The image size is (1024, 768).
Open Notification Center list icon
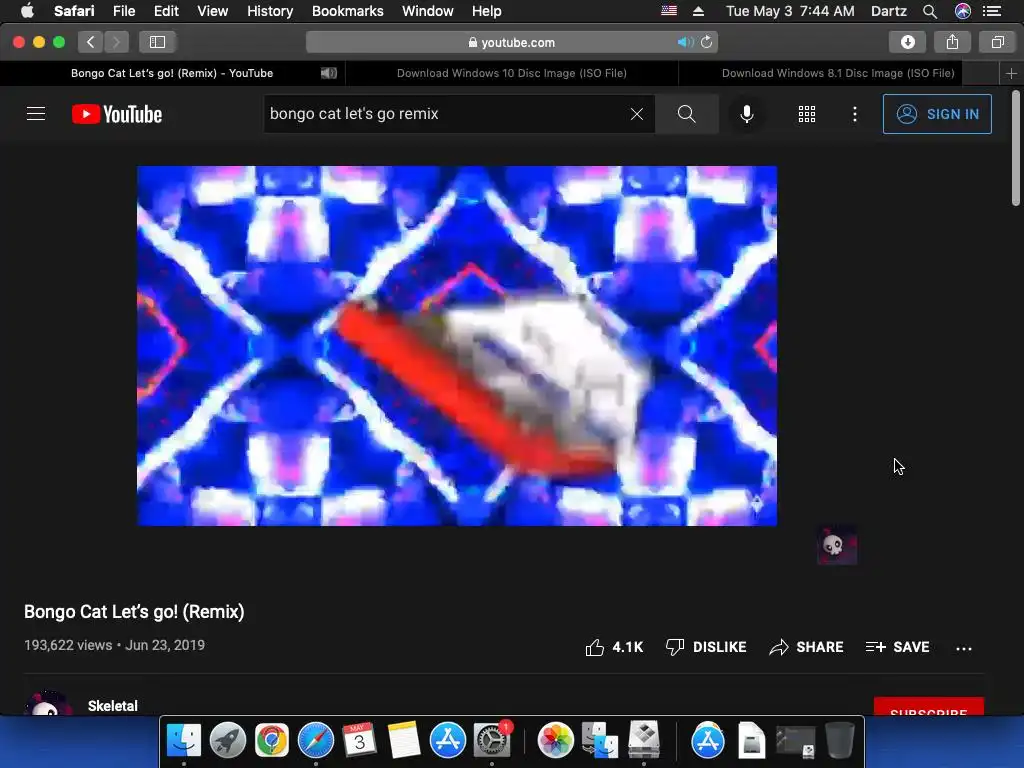pos(992,11)
